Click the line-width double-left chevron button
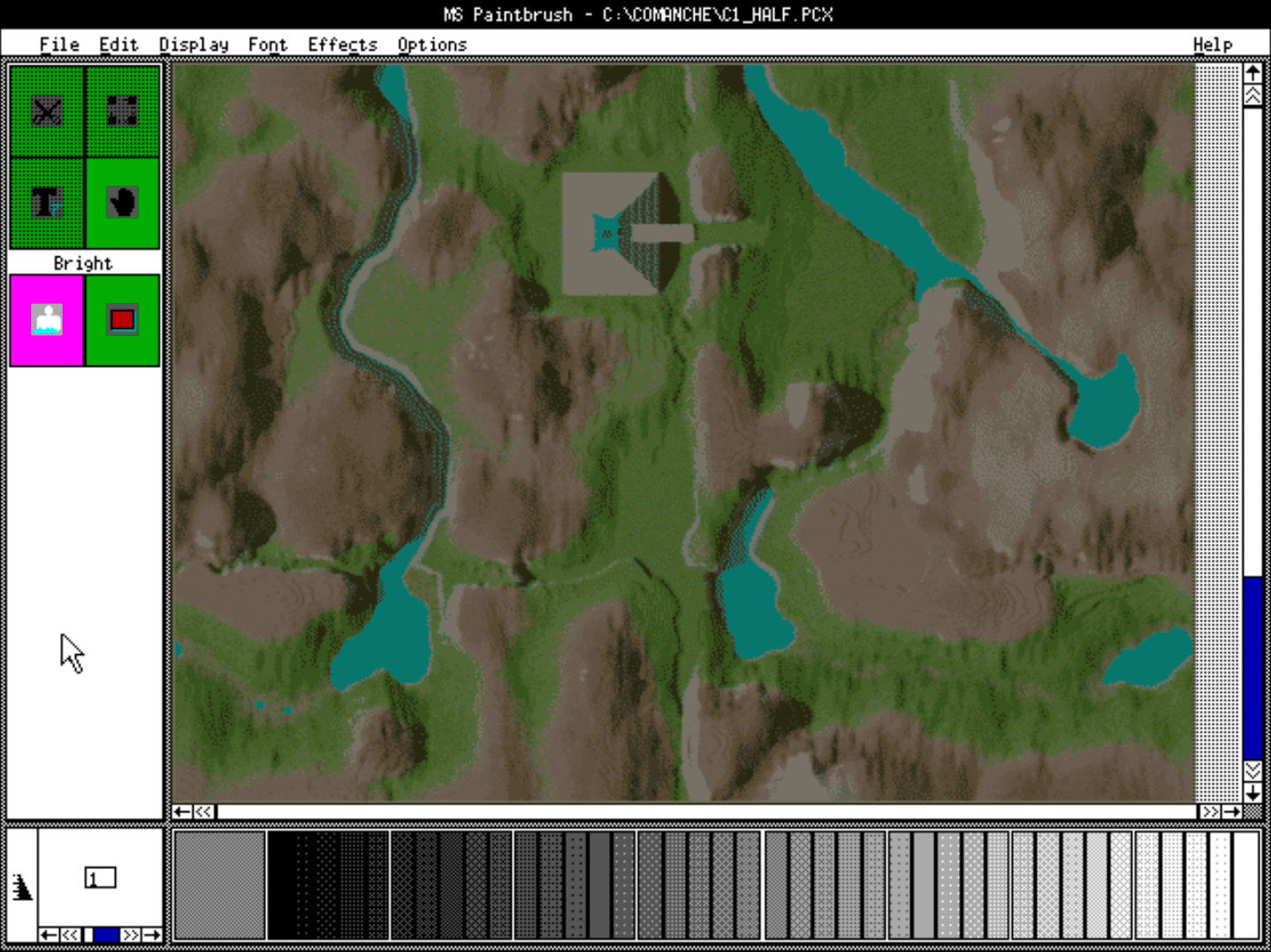The height and width of the screenshot is (952, 1271). point(71,934)
